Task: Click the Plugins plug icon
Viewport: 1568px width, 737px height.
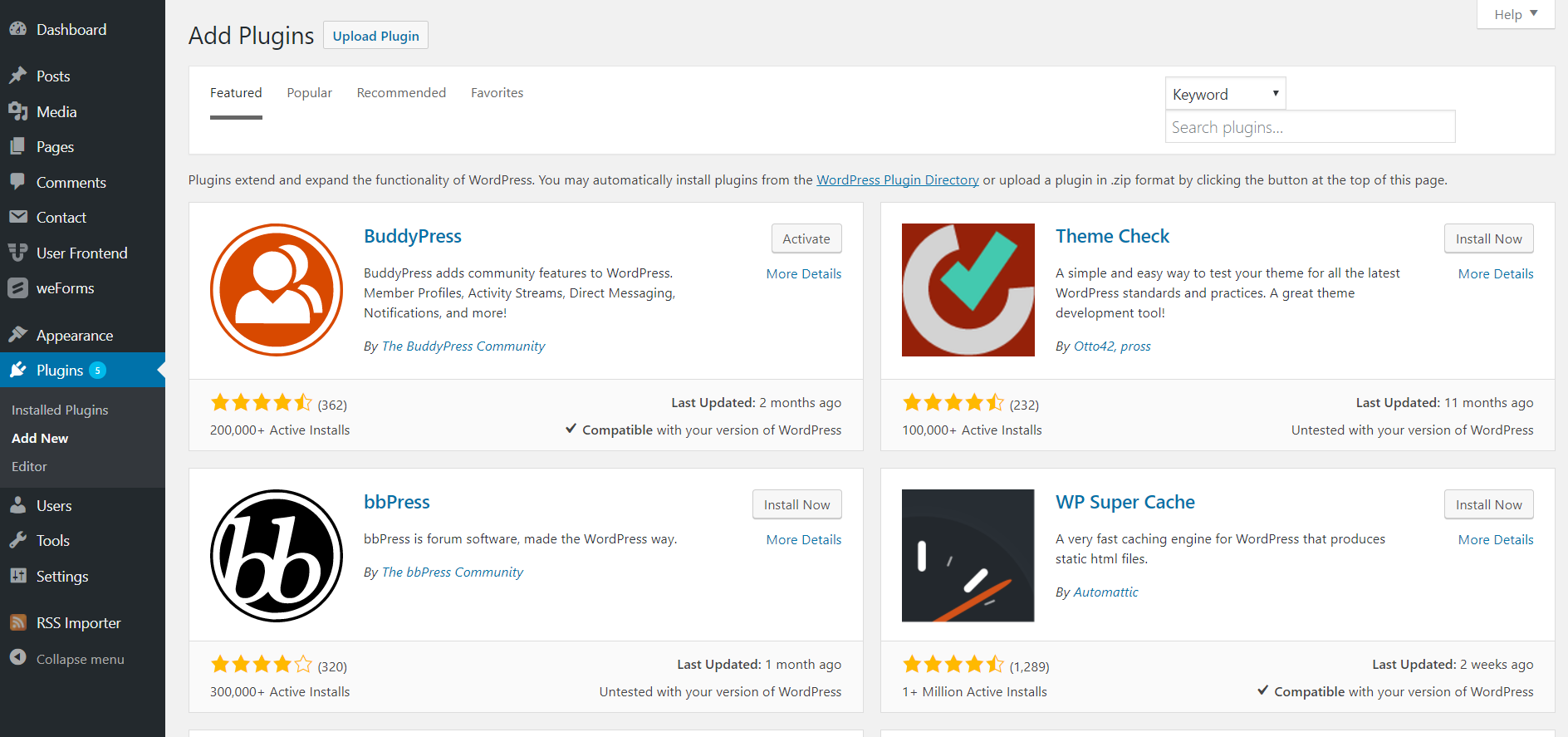Action: point(17,370)
